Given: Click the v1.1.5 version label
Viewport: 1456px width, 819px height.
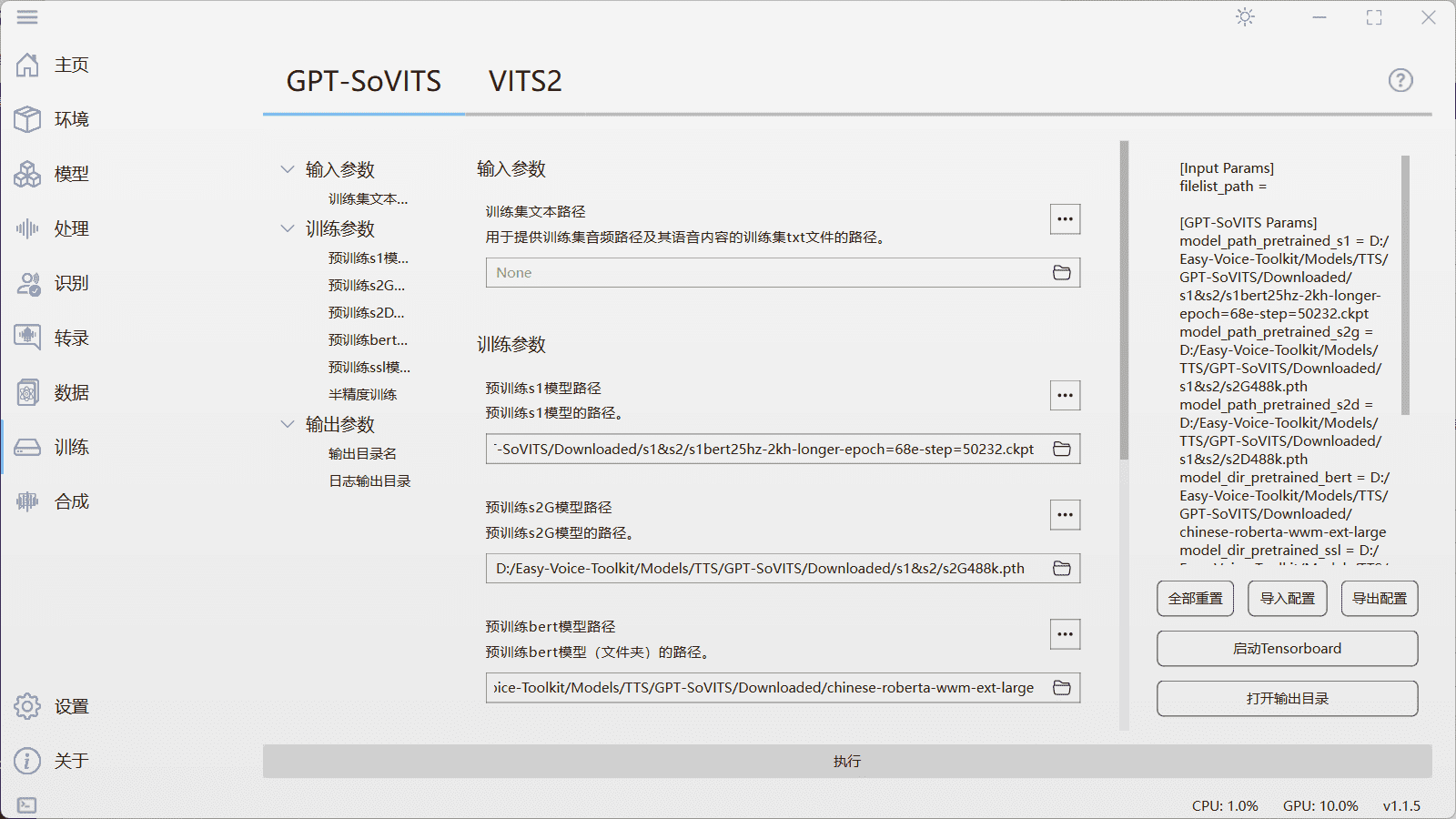Looking at the screenshot, I should click(1401, 805).
